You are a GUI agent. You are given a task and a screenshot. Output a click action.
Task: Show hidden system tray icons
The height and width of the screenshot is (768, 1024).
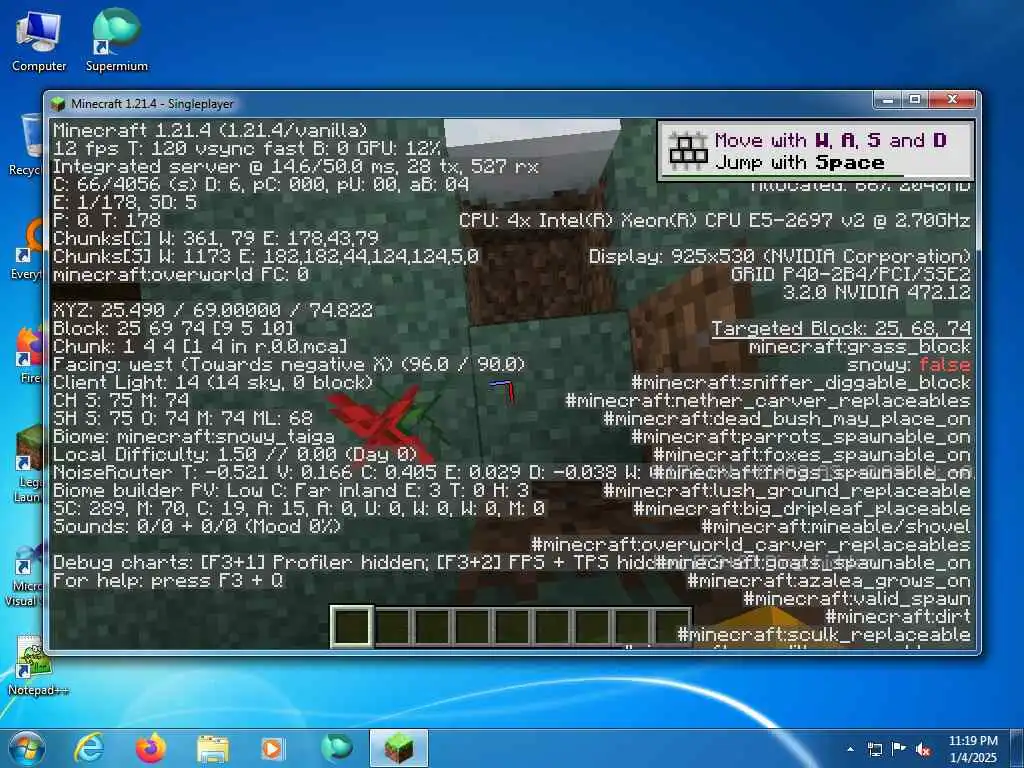850,749
